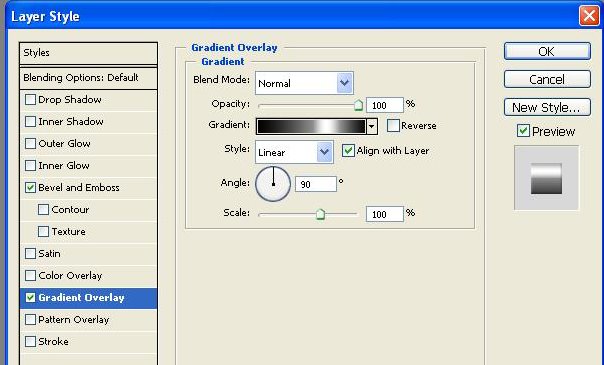Enable the Reverse checkbox
Screen dimensions: 604x365
tap(393, 126)
